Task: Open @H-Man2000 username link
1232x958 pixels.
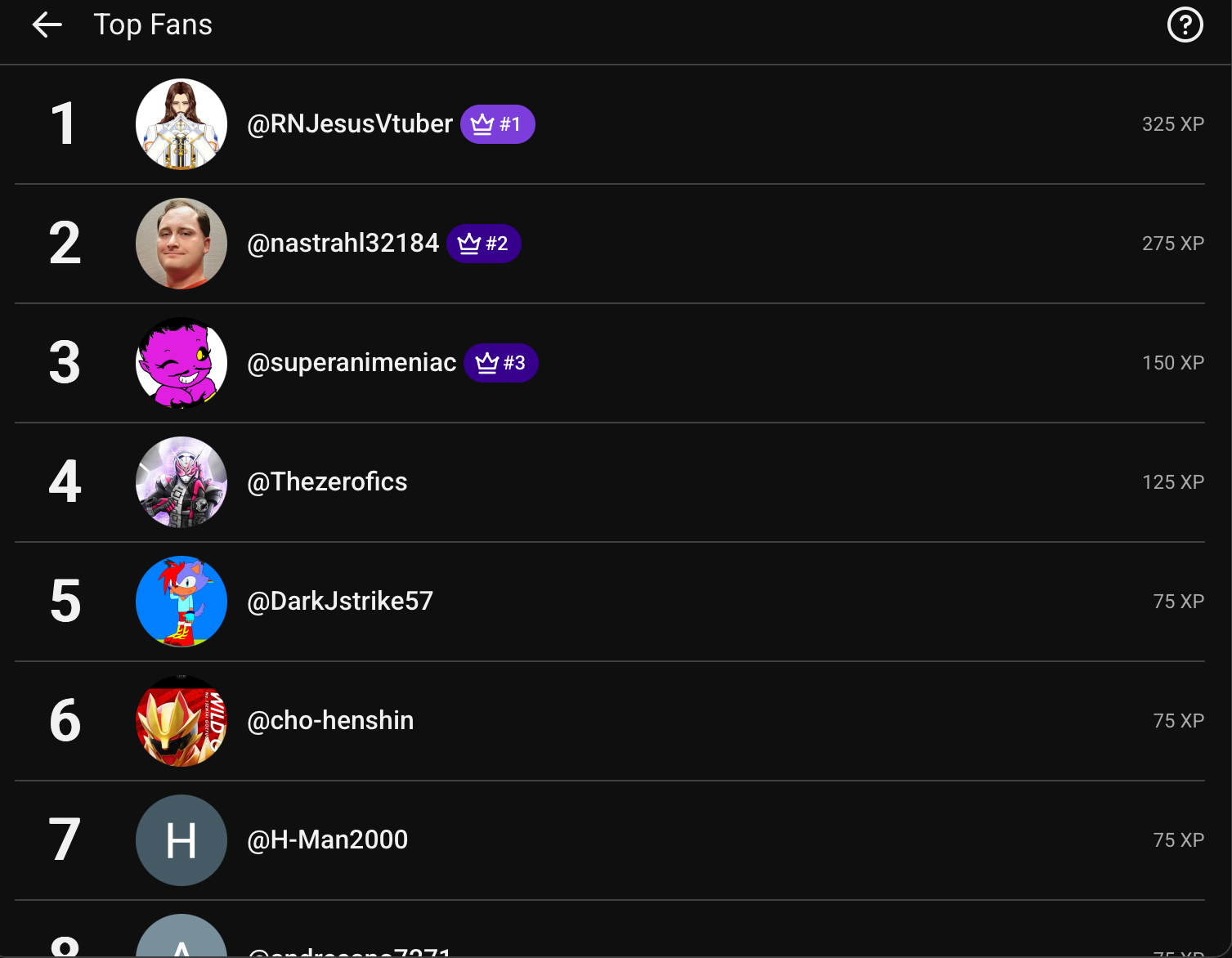Action: tap(327, 840)
